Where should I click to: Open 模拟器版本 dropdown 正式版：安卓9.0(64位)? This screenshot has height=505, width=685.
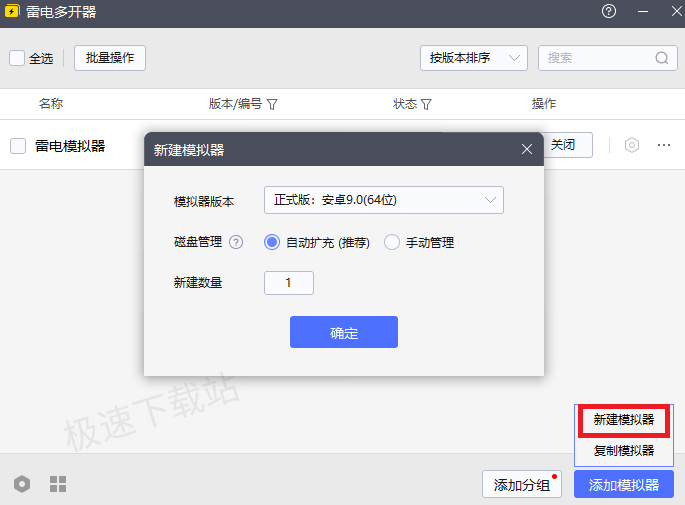[384, 200]
